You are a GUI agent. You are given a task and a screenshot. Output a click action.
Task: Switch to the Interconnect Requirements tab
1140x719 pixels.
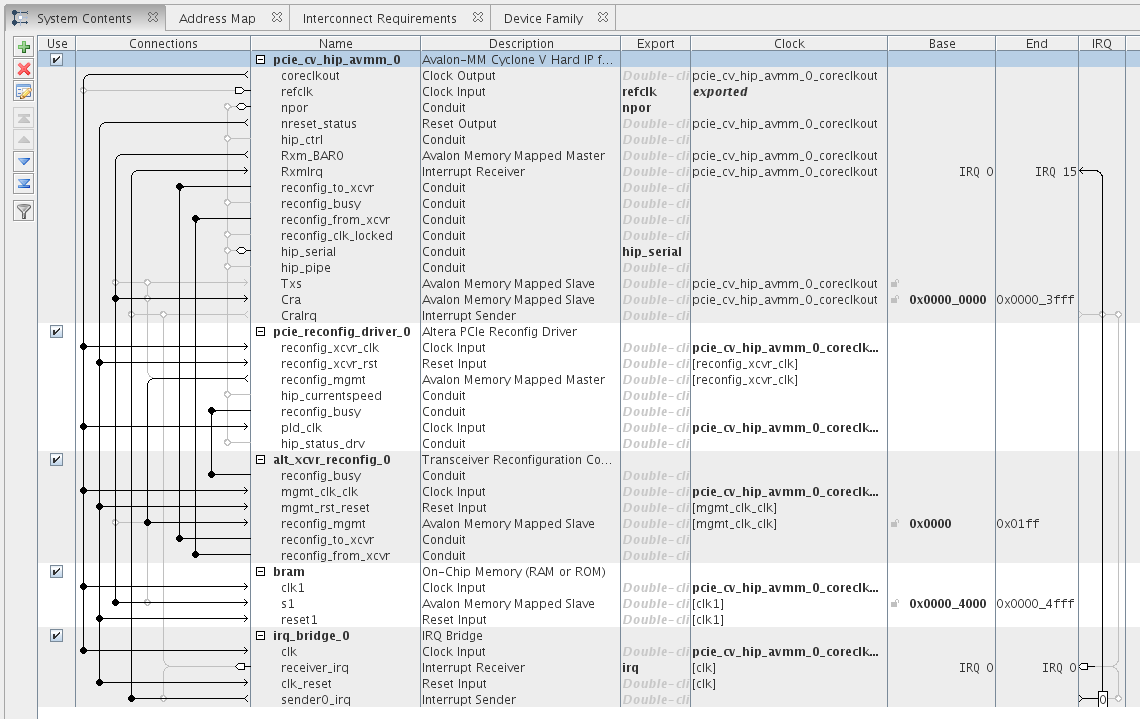(379, 18)
